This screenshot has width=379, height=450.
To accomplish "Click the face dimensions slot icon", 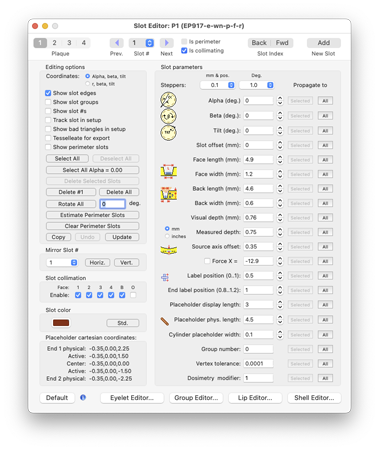I will pos(169,171).
